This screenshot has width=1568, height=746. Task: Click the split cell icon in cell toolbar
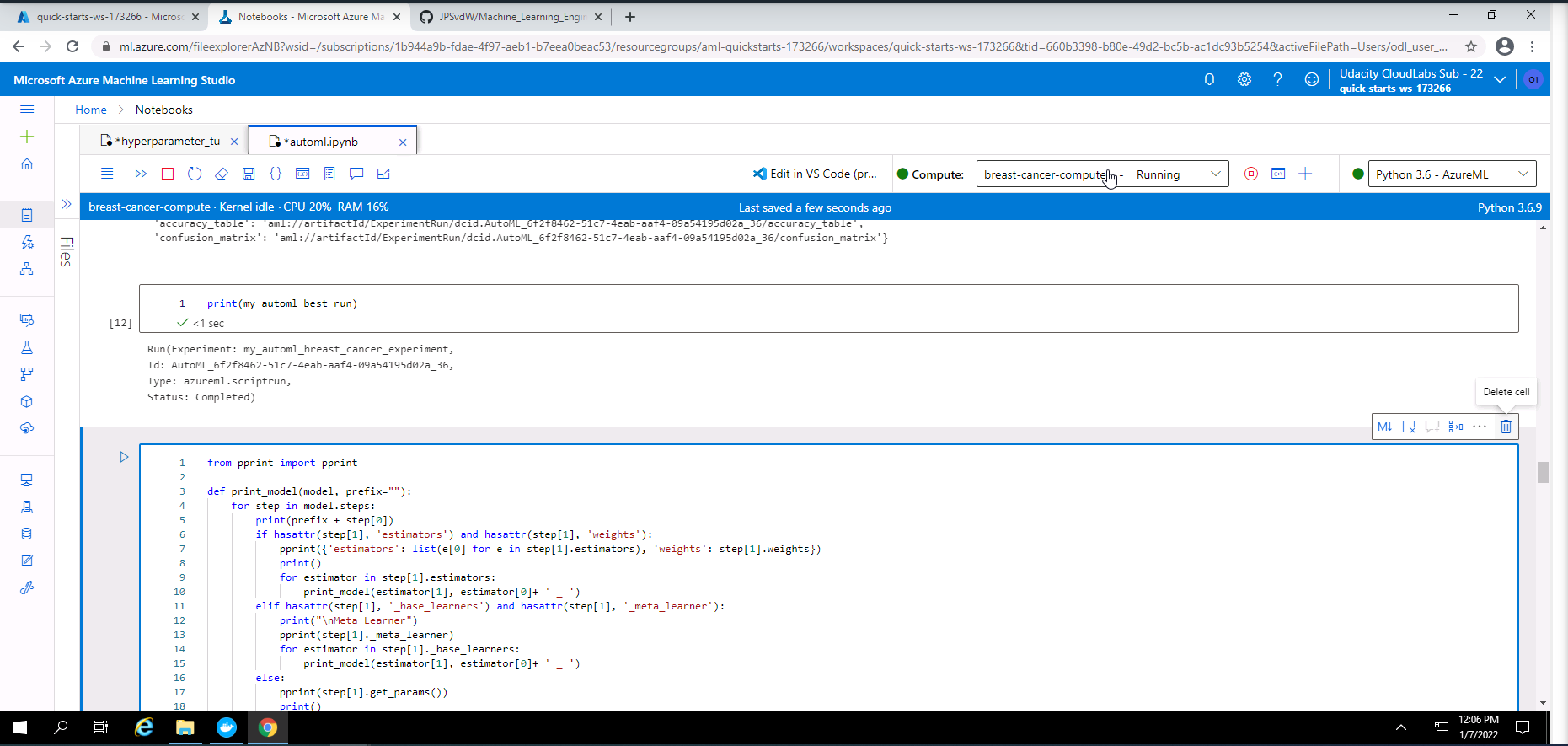(1456, 427)
